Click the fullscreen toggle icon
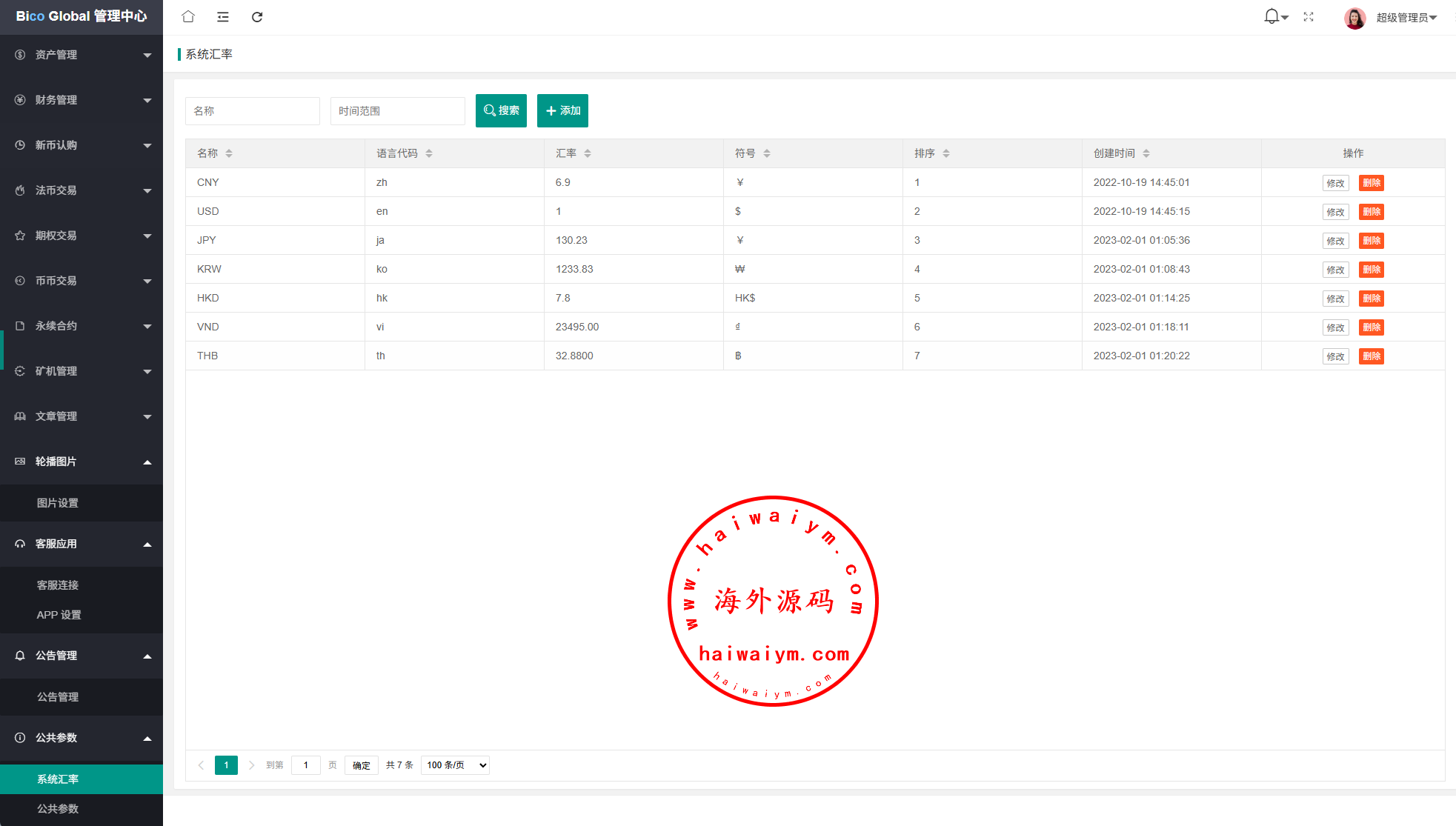This screenshot has height=826, width=1456. click(1309, 16)
